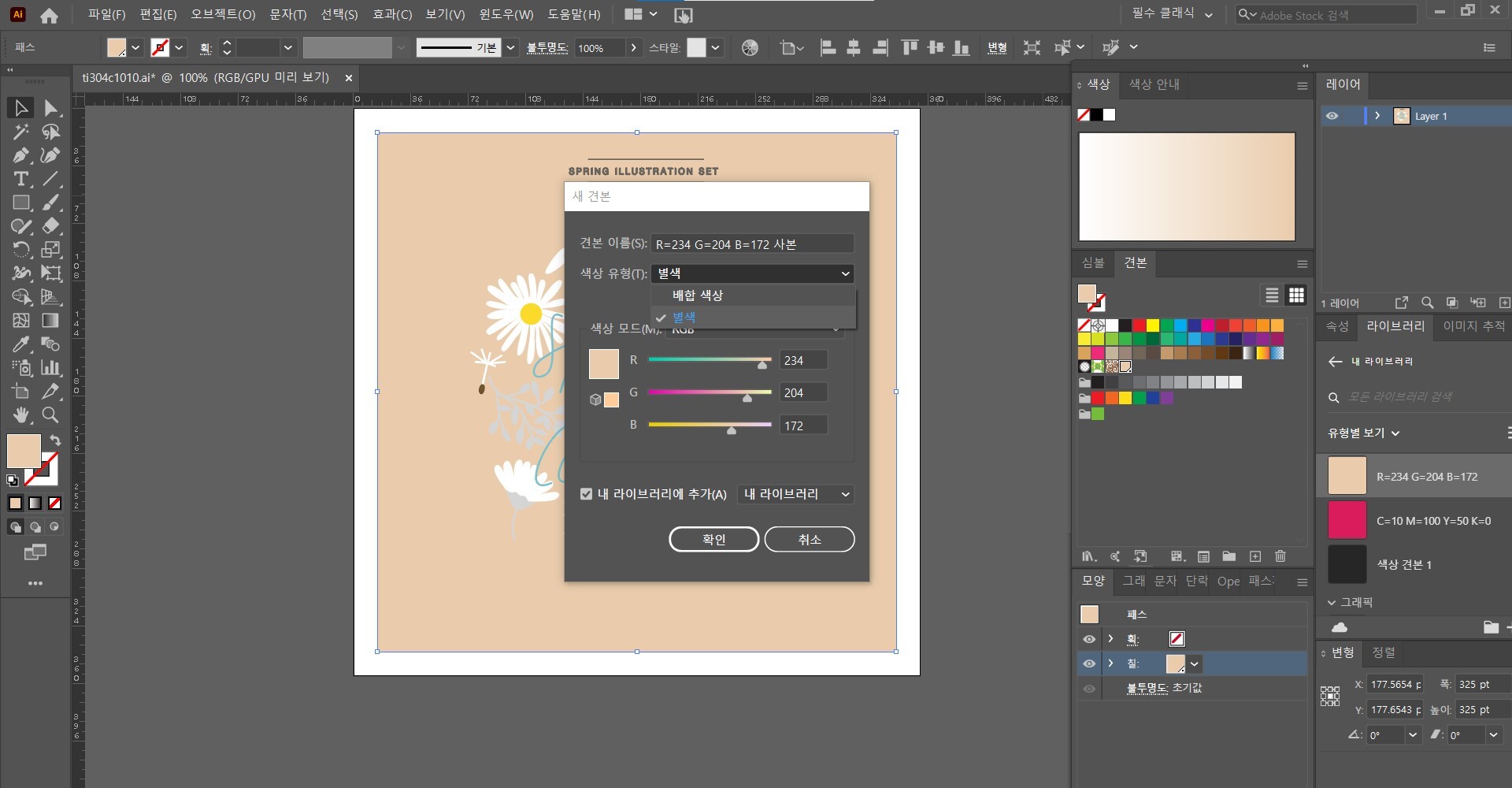Select the Magic Wand tool
Screen dimensions: 1512x788
[20, 132]
